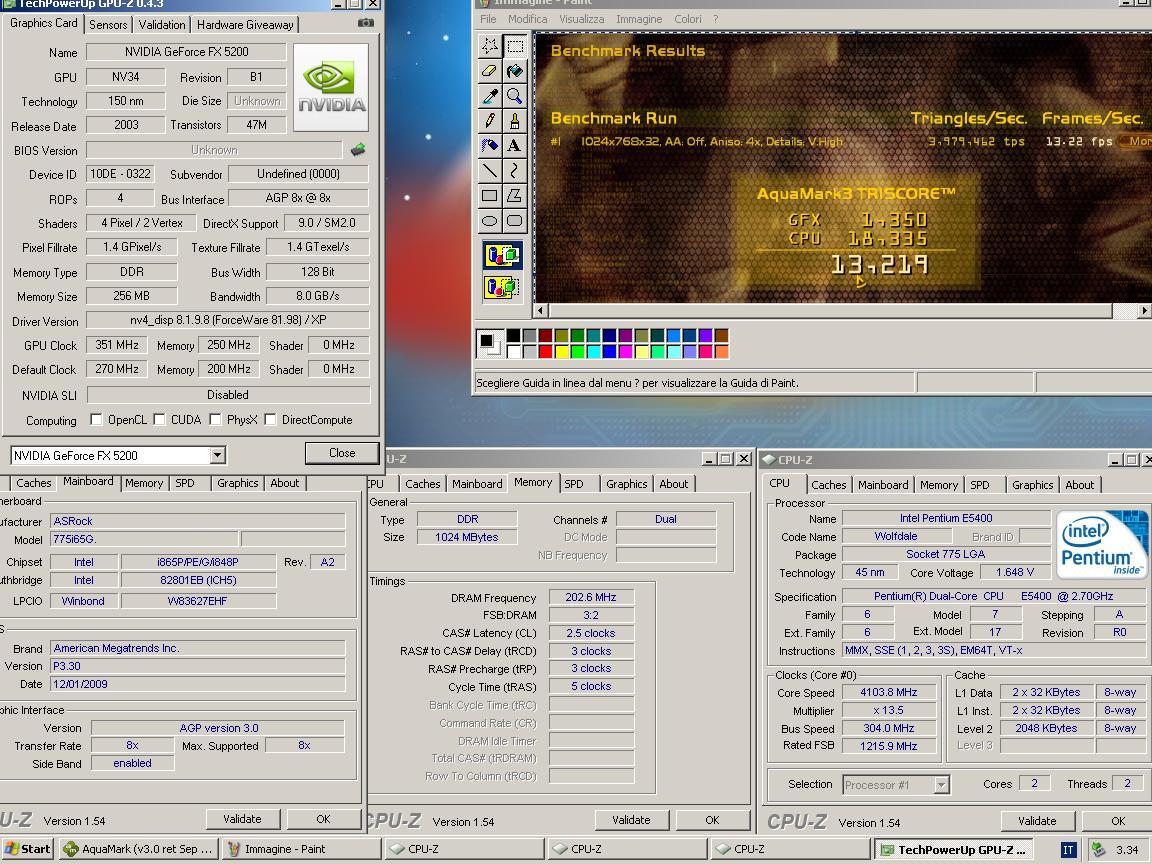1152x864 pixels.
Task: Choose the Fill With Color bucket tool
Action: point(515,71)
